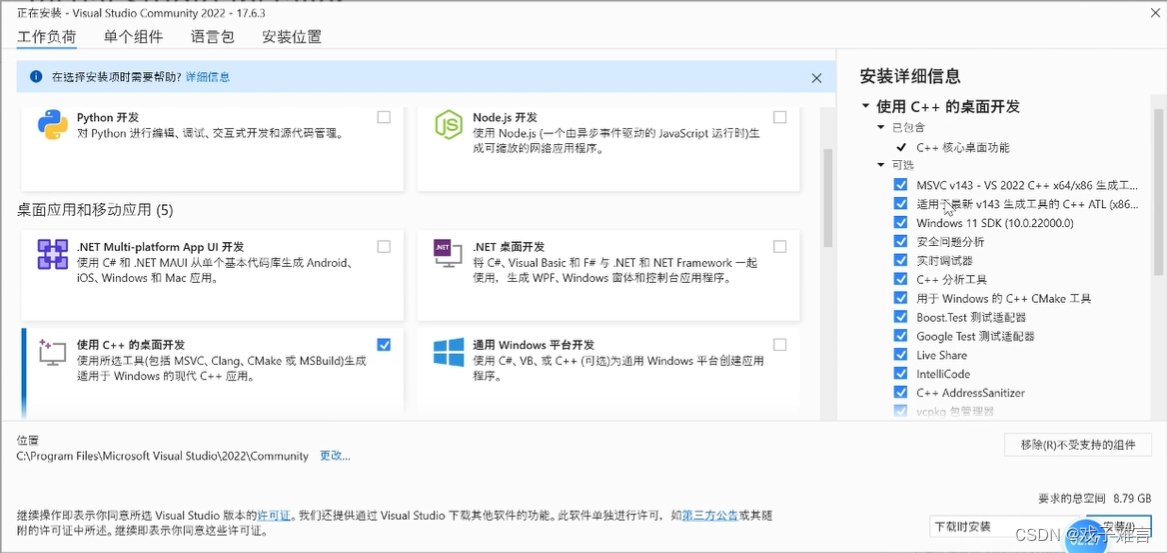Enable .NET Multi-platform App UI workload checkbox

pos(383,246)
